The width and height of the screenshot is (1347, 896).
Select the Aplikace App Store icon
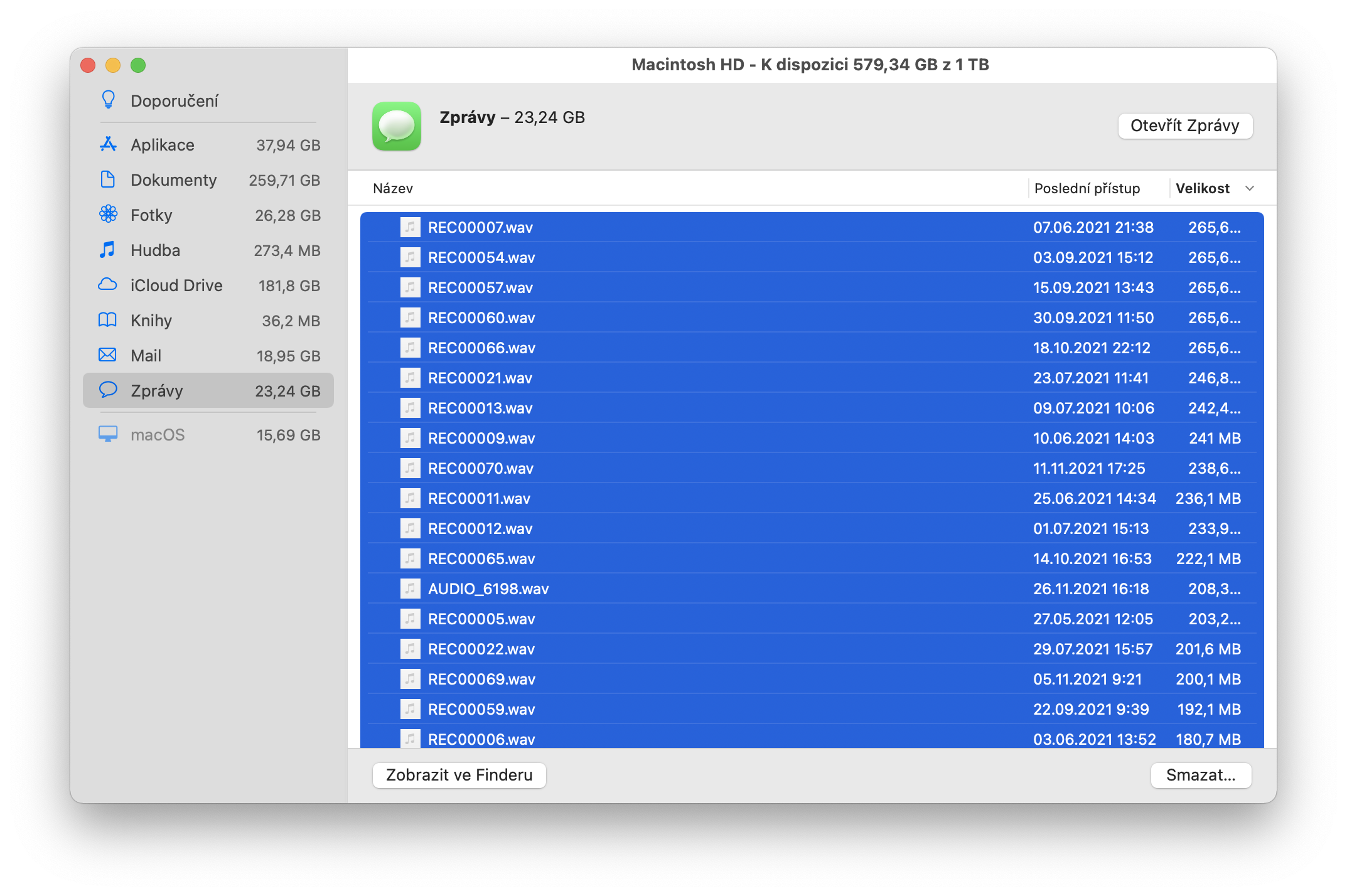point(108,144)
